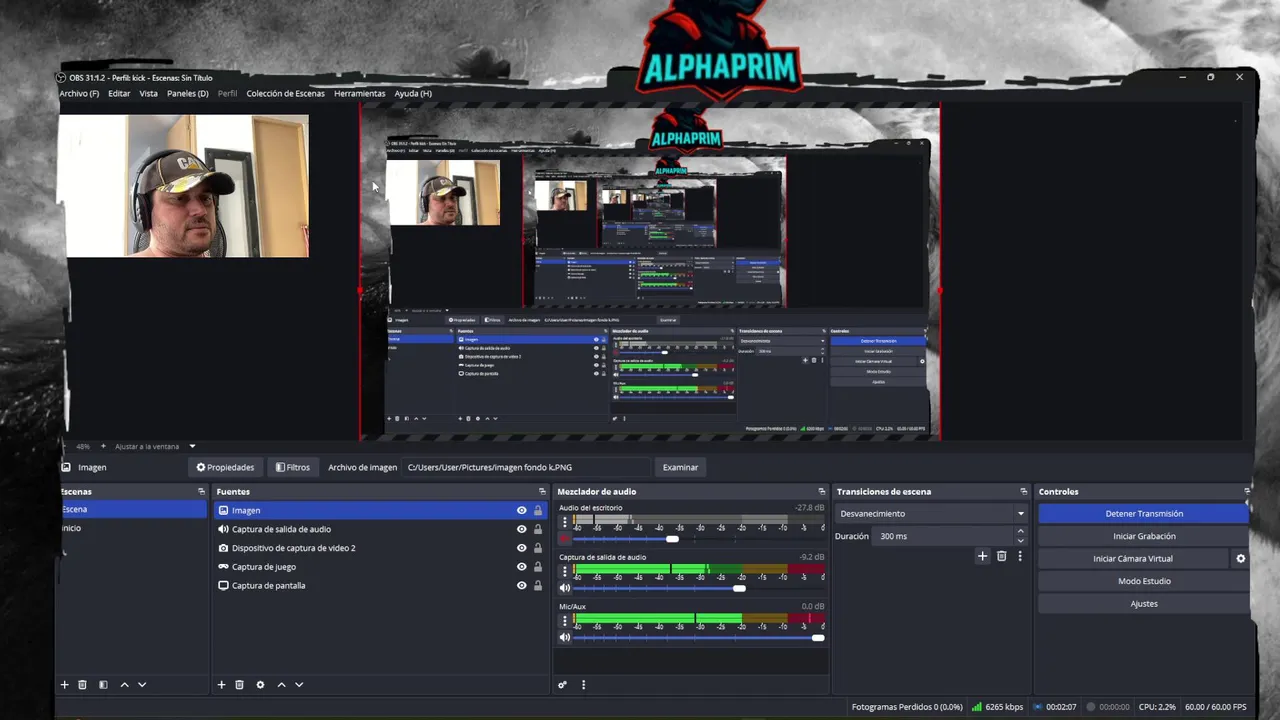
Task: Click Iniciar Grabación button
Action: 1144,536
